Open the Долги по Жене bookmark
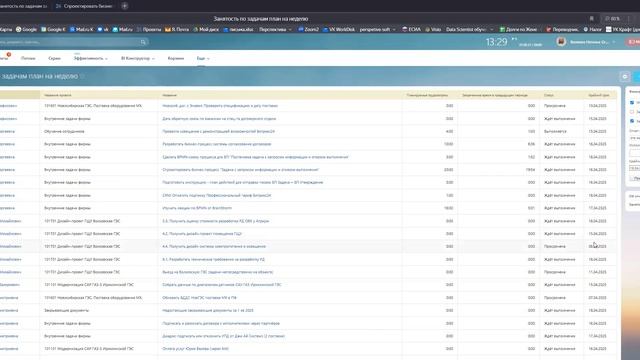 [x=518, y=29]
